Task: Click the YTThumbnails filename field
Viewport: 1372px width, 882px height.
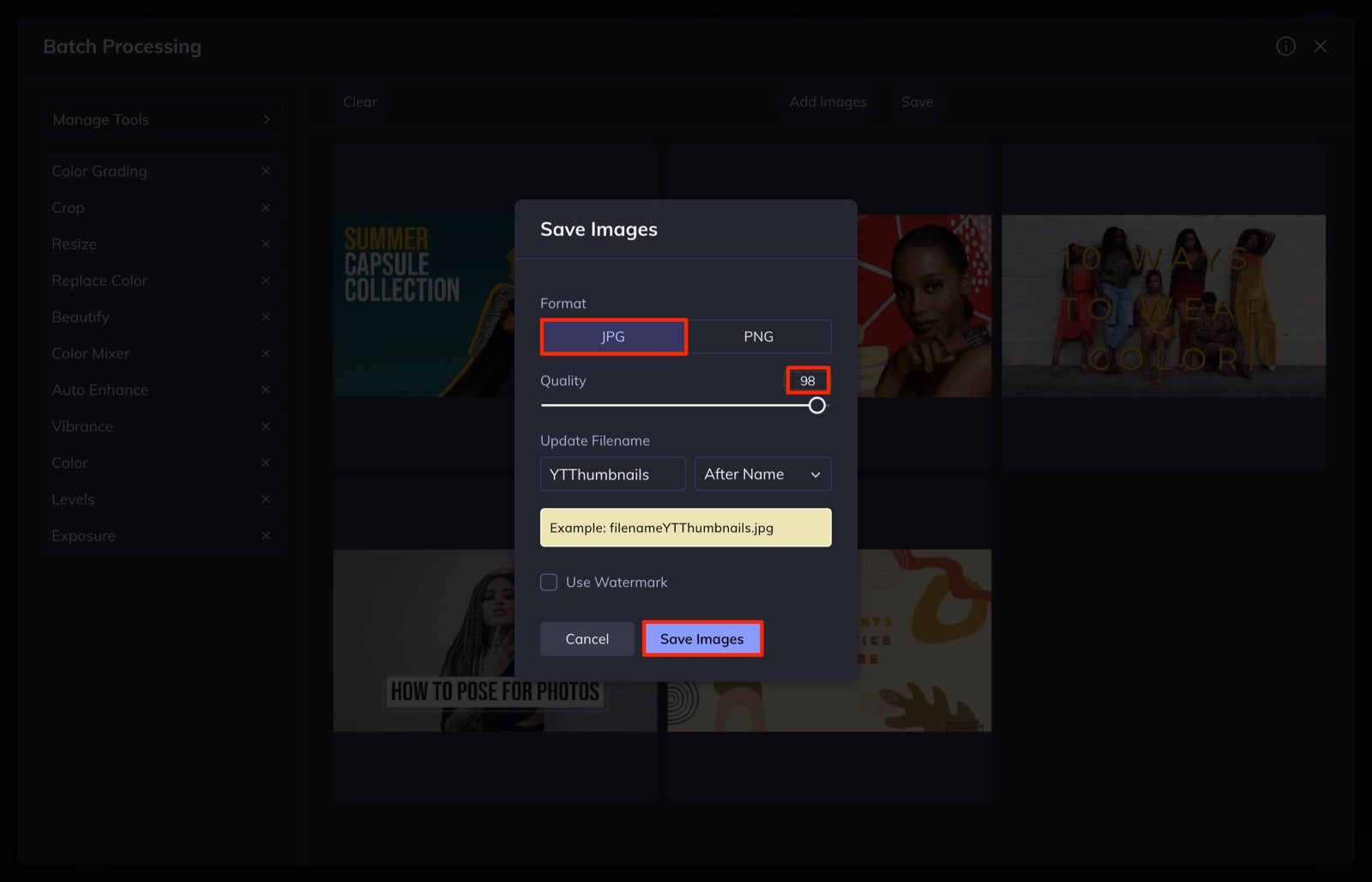Action: coord(612,474)
